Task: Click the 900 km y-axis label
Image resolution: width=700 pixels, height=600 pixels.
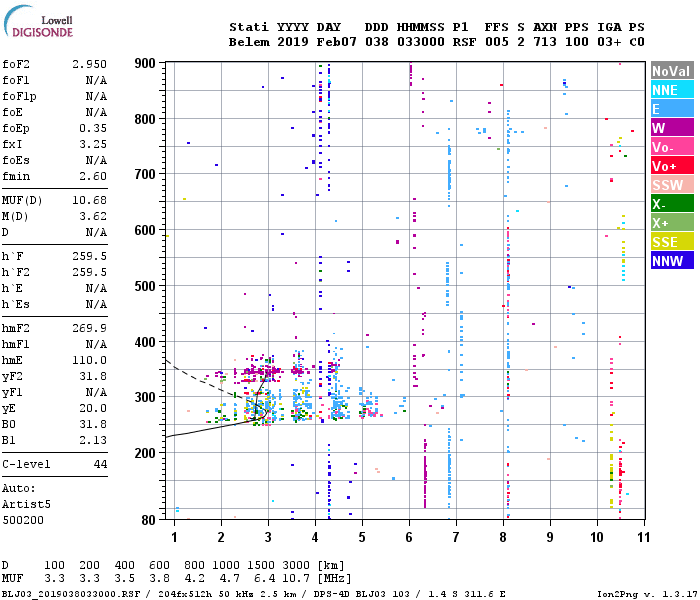Action: 145,63
